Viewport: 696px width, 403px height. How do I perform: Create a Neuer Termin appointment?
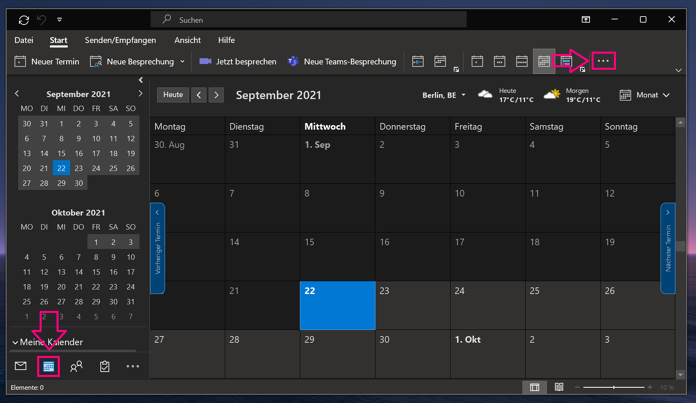pos(47,62)
